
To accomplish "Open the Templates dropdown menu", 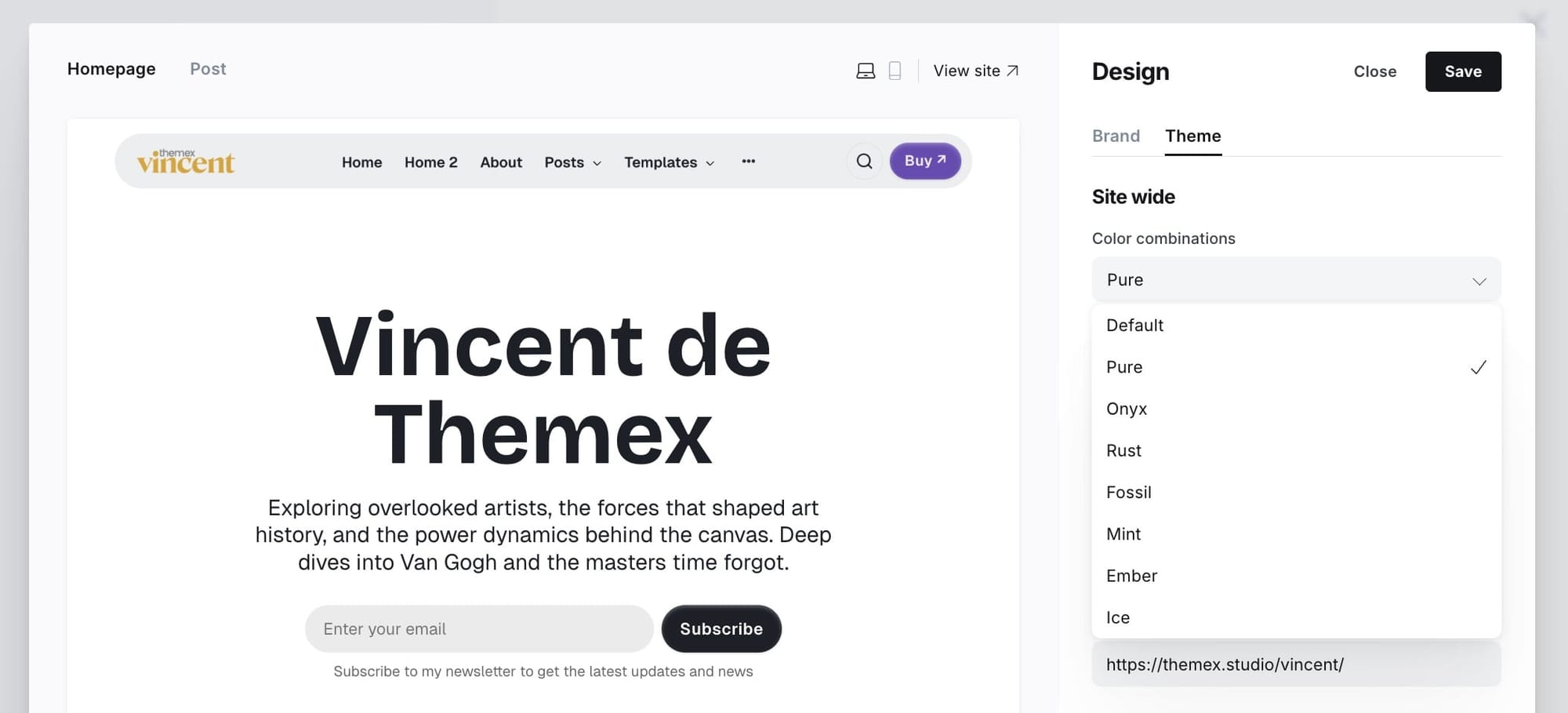I will [668, 162].
